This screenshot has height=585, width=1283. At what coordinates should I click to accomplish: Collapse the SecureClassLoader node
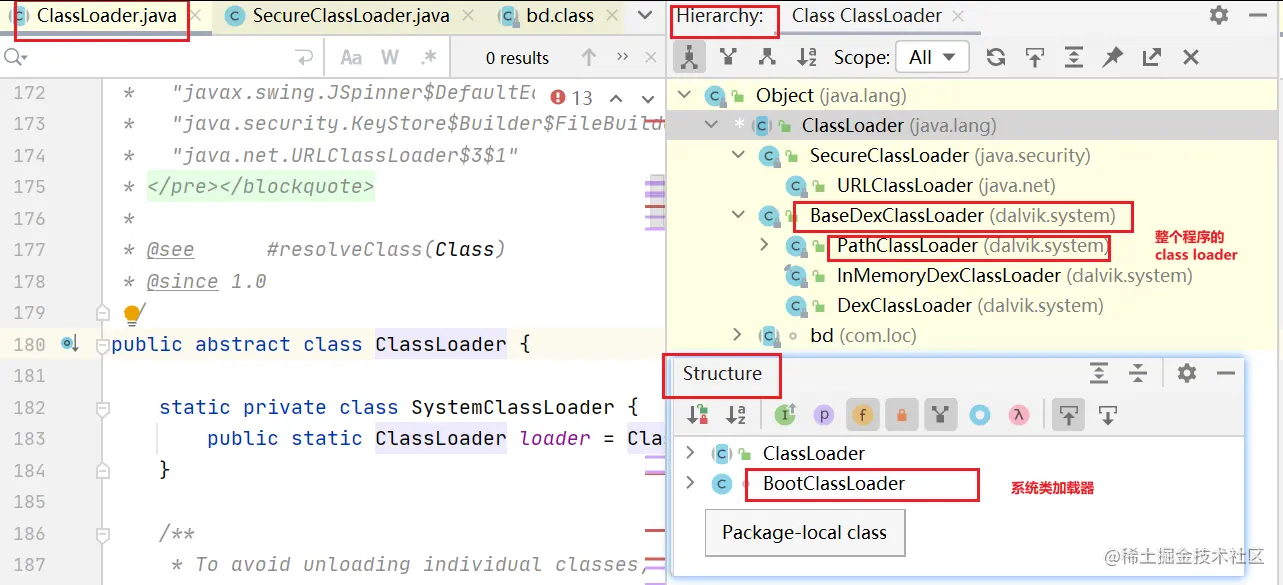click(x=738, y=155)
